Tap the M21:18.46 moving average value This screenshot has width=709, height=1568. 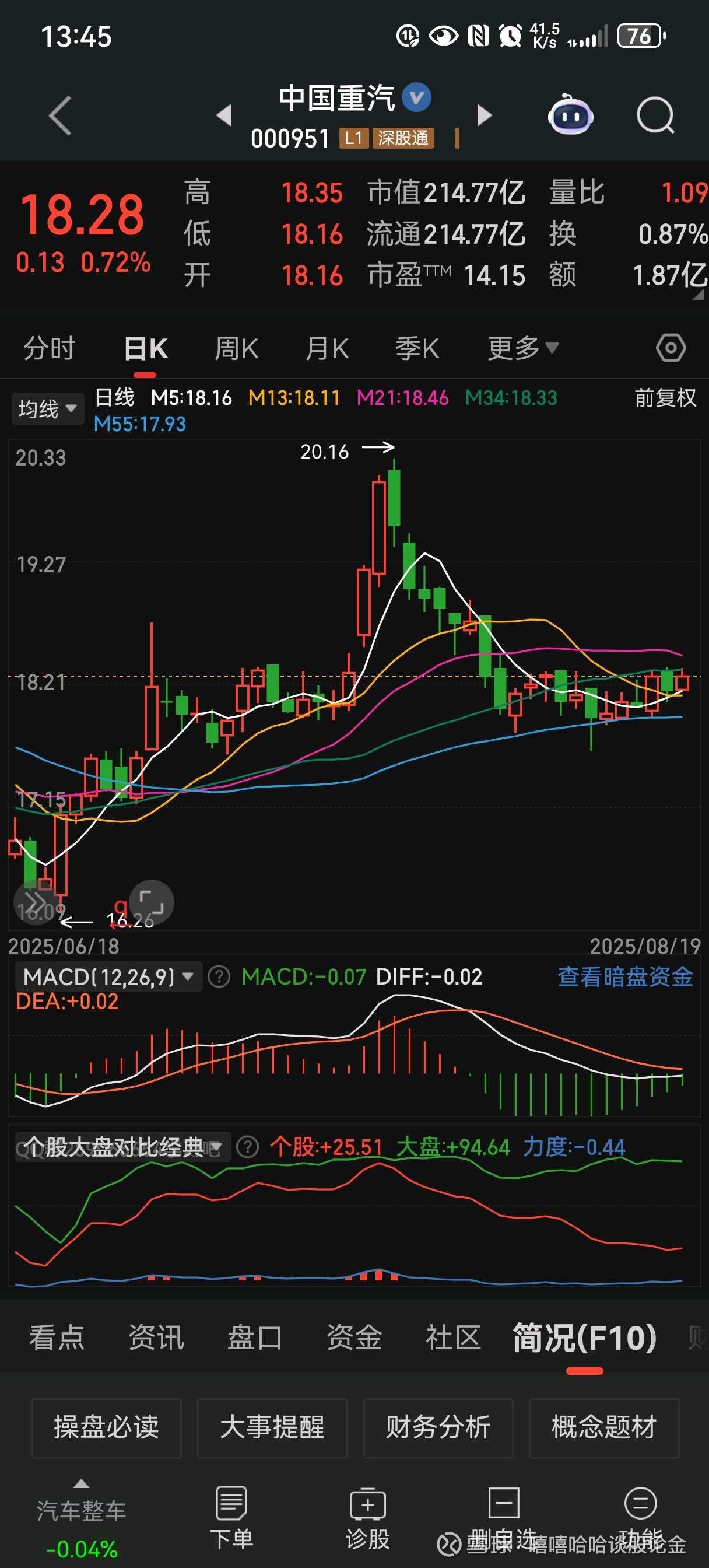pos(402,397)
